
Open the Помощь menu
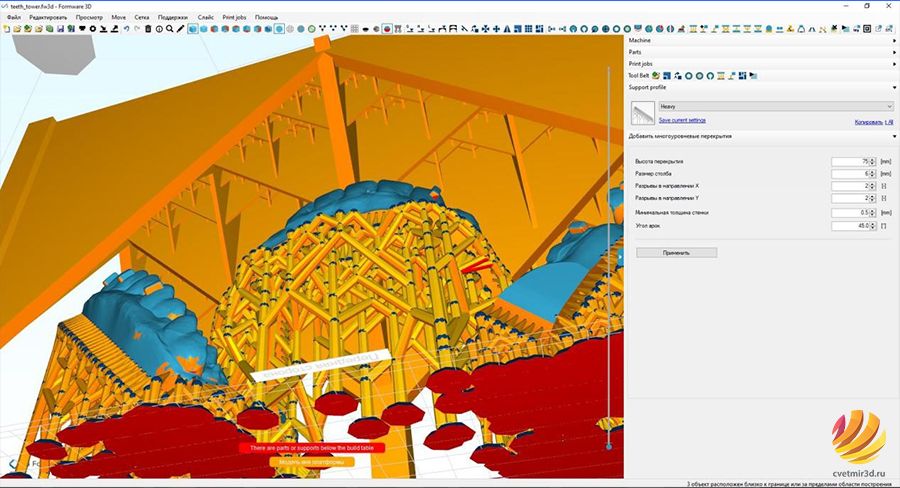click(x=266, y=17)
